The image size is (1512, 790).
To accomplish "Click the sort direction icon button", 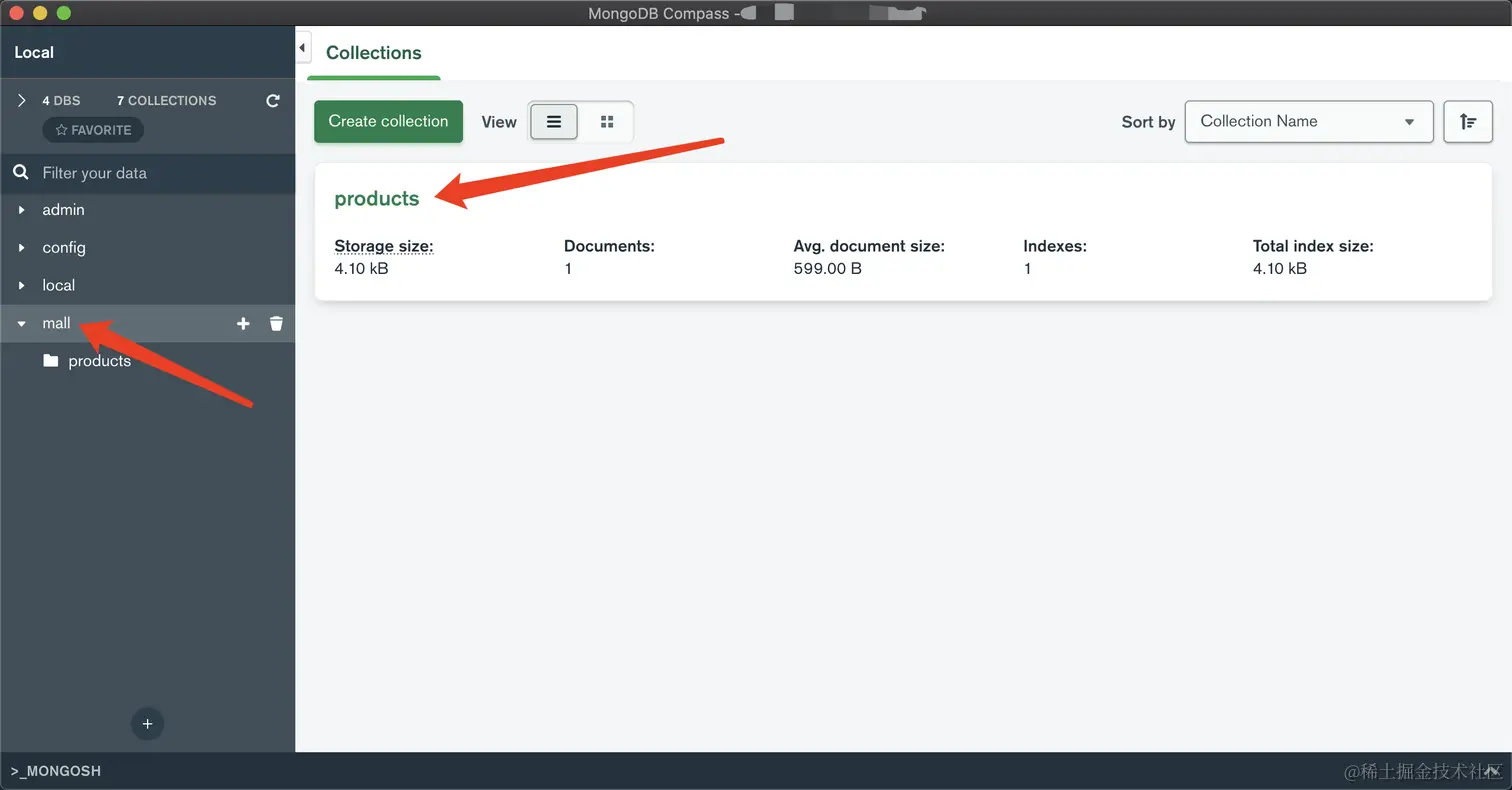I will (x=1468, y=122).
